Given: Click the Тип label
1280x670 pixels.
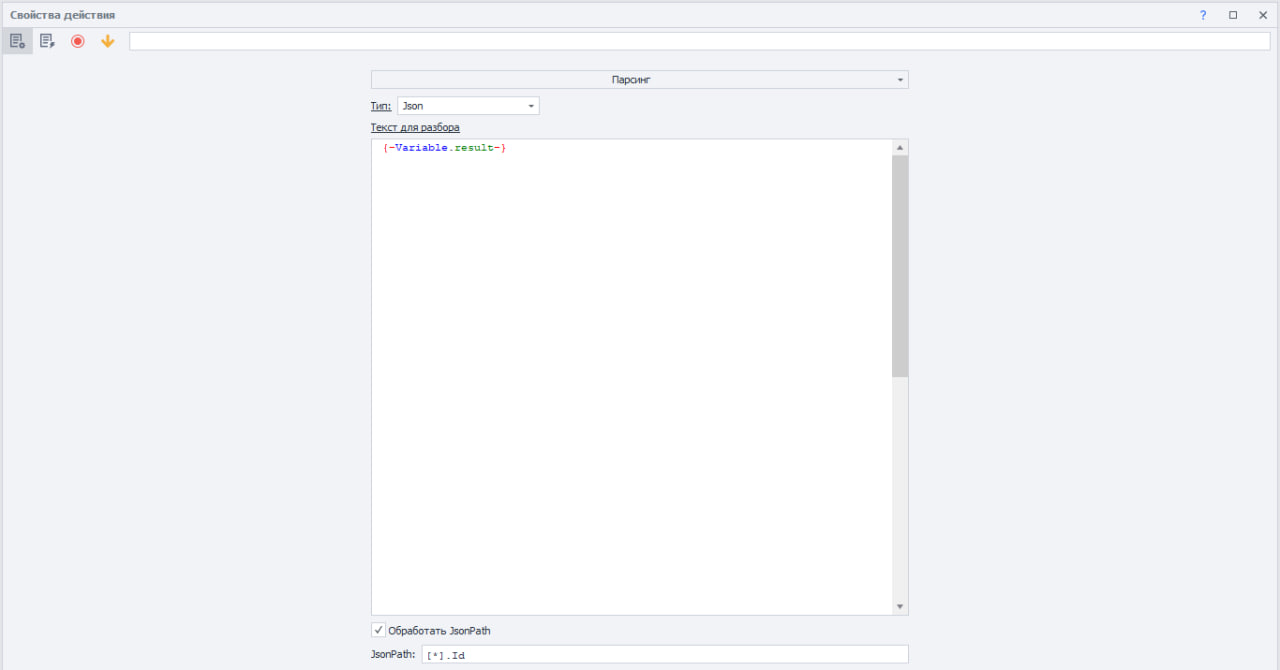Looking at the screenshot, I should [x=381, y=106].
